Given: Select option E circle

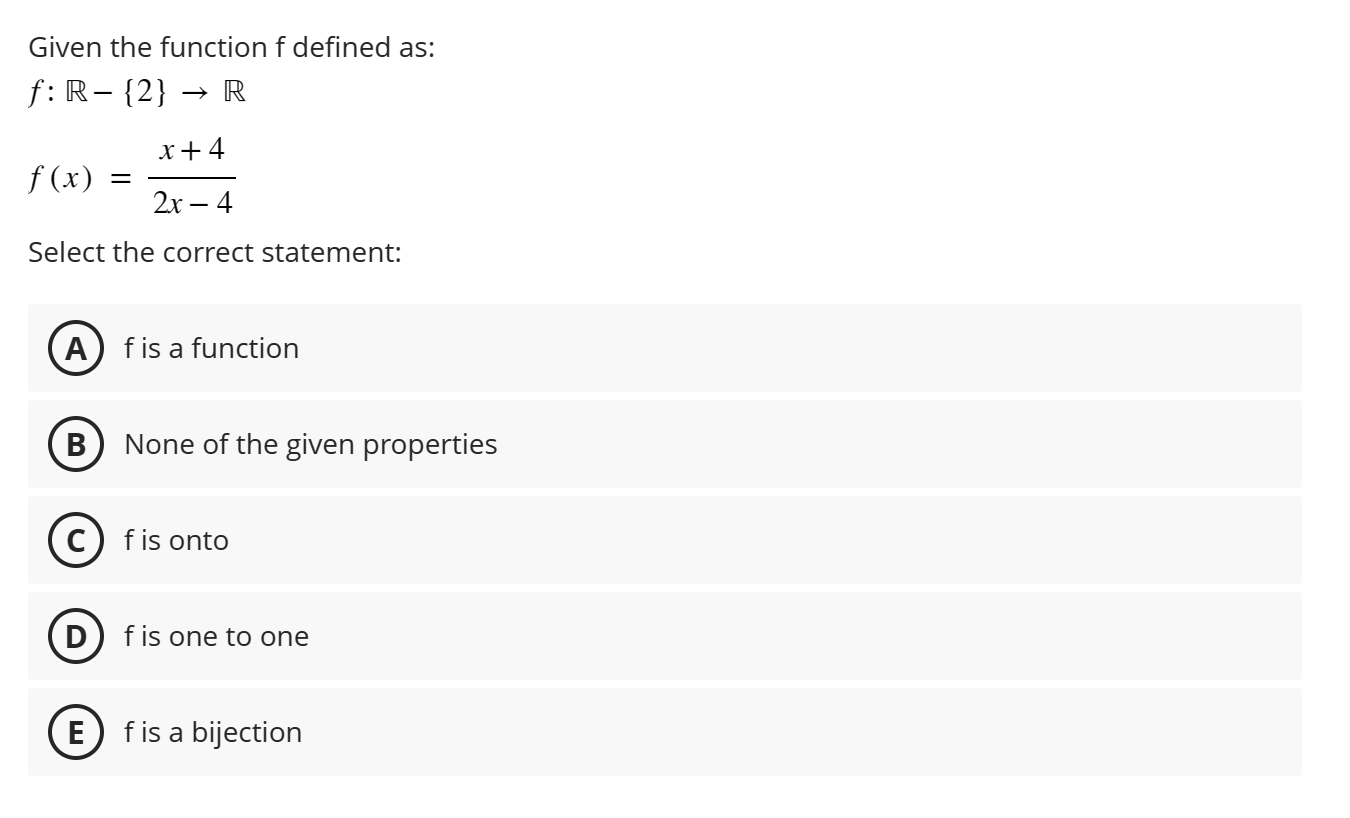Looking at the screenshot, I should point(74,732).
